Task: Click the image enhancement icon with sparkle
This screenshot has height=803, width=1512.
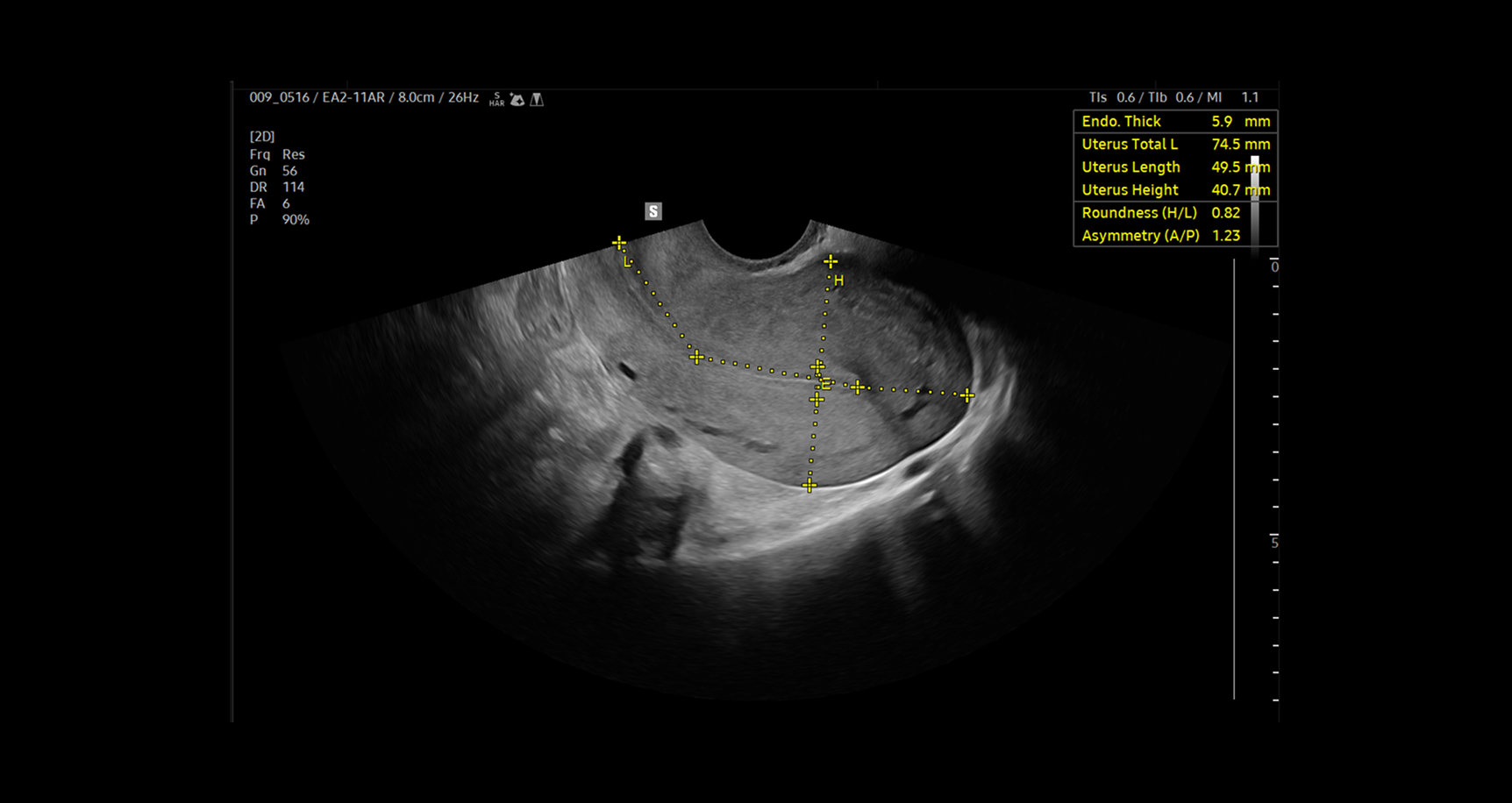Action: pyautogui.click(x=517, y=100)
